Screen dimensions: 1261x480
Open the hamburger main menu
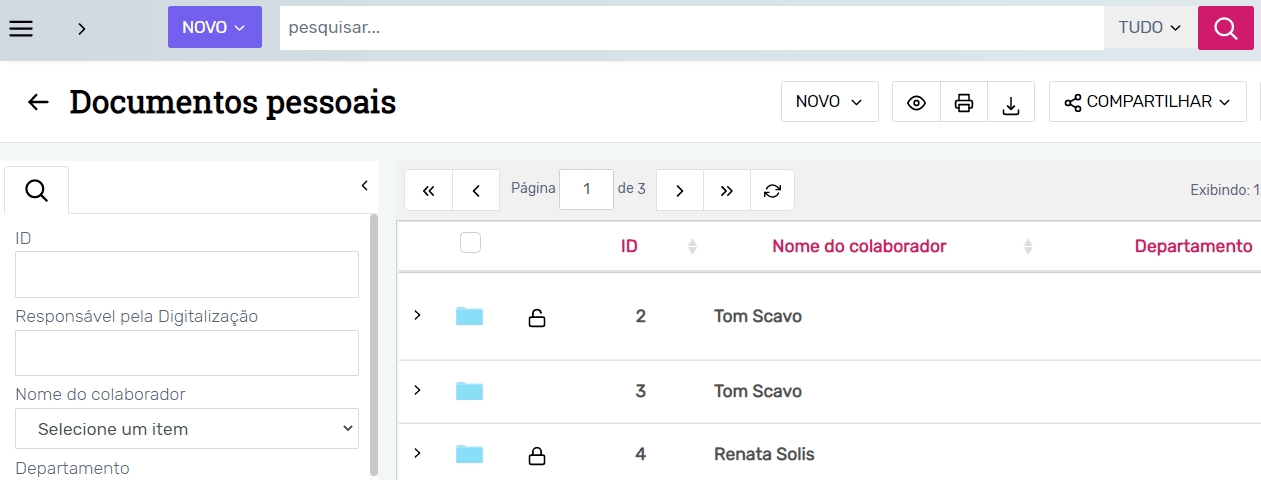21,28
